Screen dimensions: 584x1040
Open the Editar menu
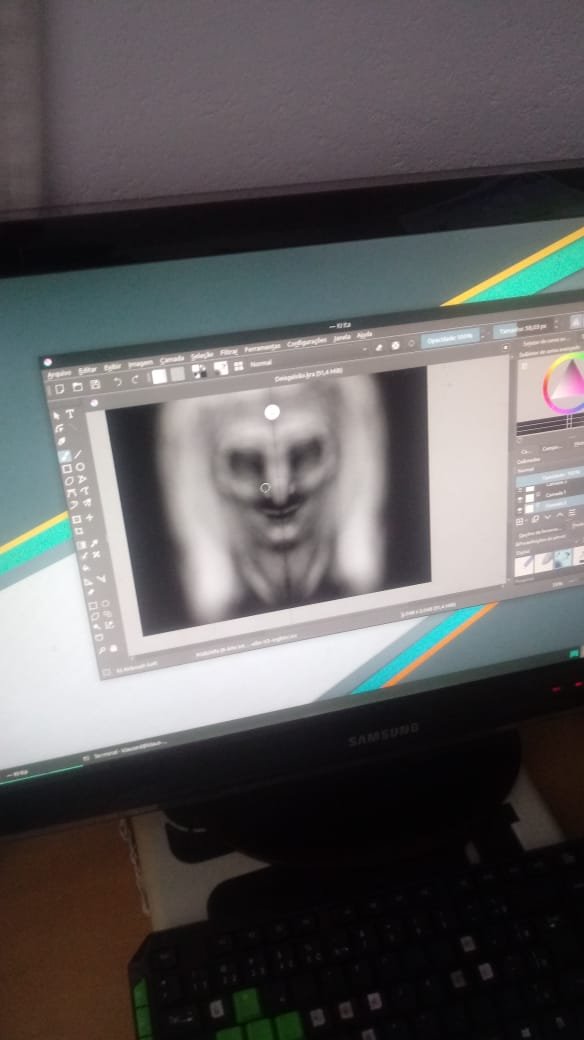click(88, 370)
